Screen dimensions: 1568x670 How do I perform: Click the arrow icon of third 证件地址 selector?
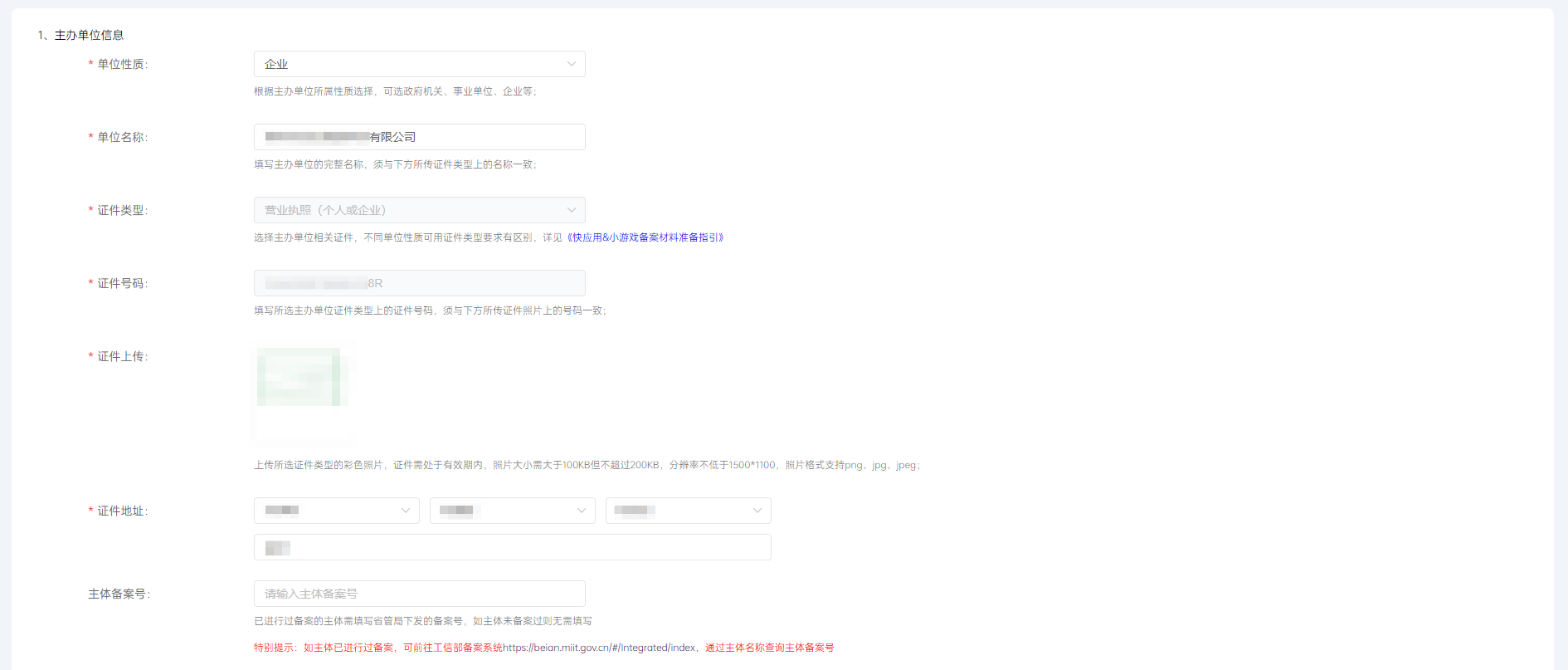[x=757, y=511]
